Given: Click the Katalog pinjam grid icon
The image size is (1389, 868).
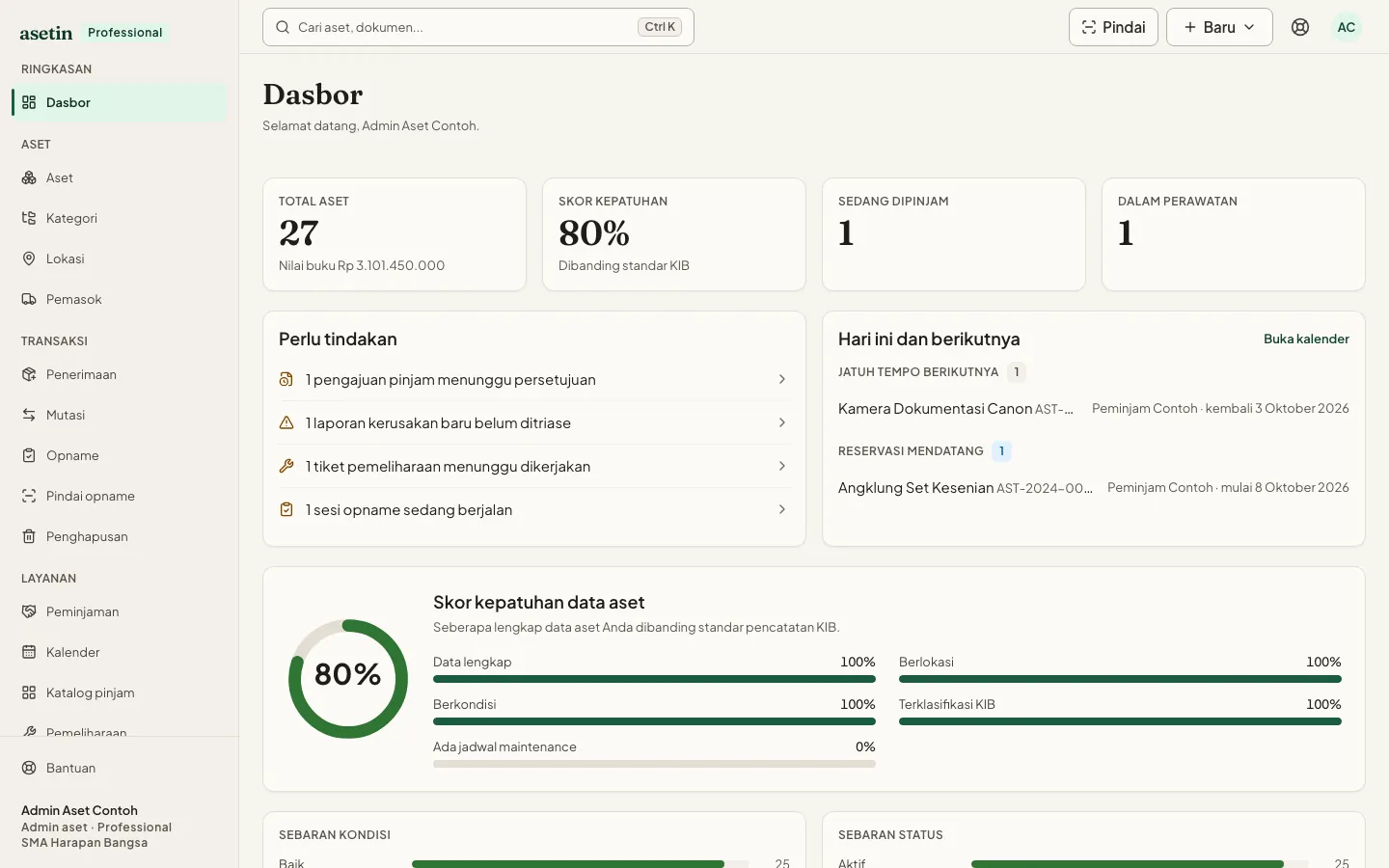Looking at the screenshot, I should 29,692.
